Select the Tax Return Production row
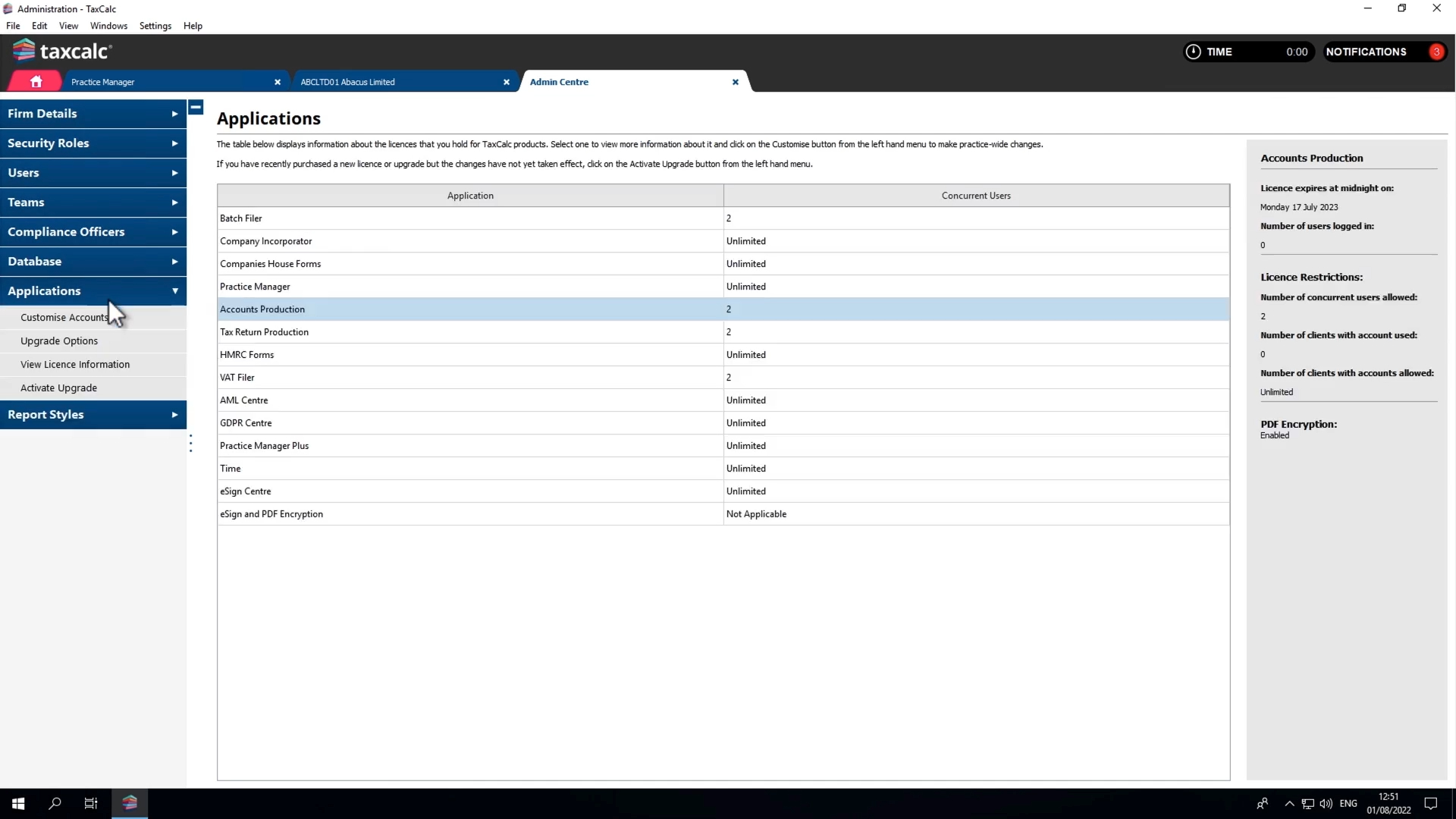 [x=723, y=332]
